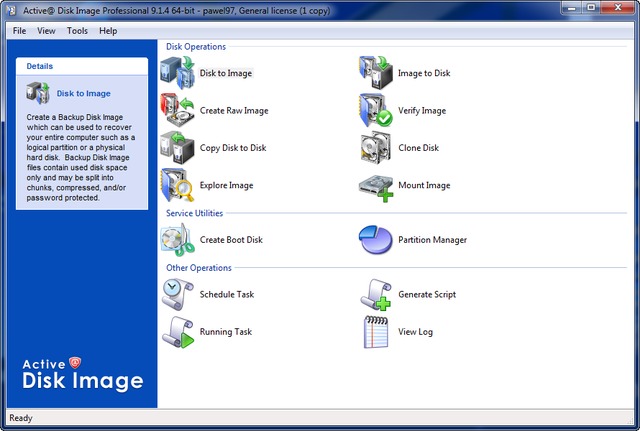Open the Help menu
The image size is (640, 431).
tap(108, 31)
